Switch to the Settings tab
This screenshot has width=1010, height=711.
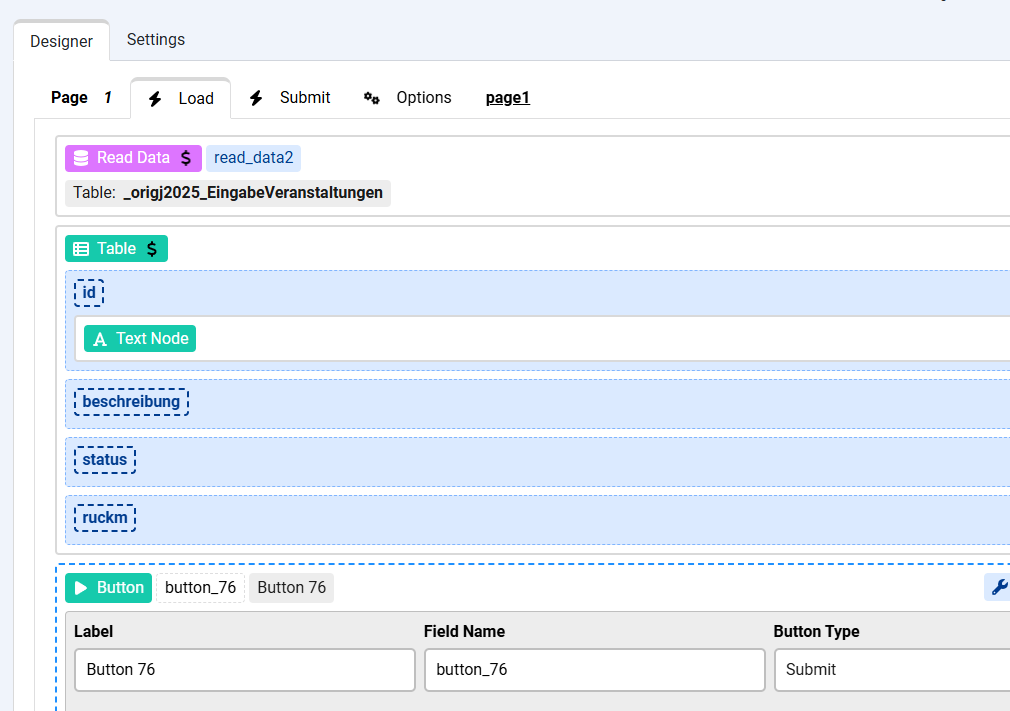[x=155, y=40]
